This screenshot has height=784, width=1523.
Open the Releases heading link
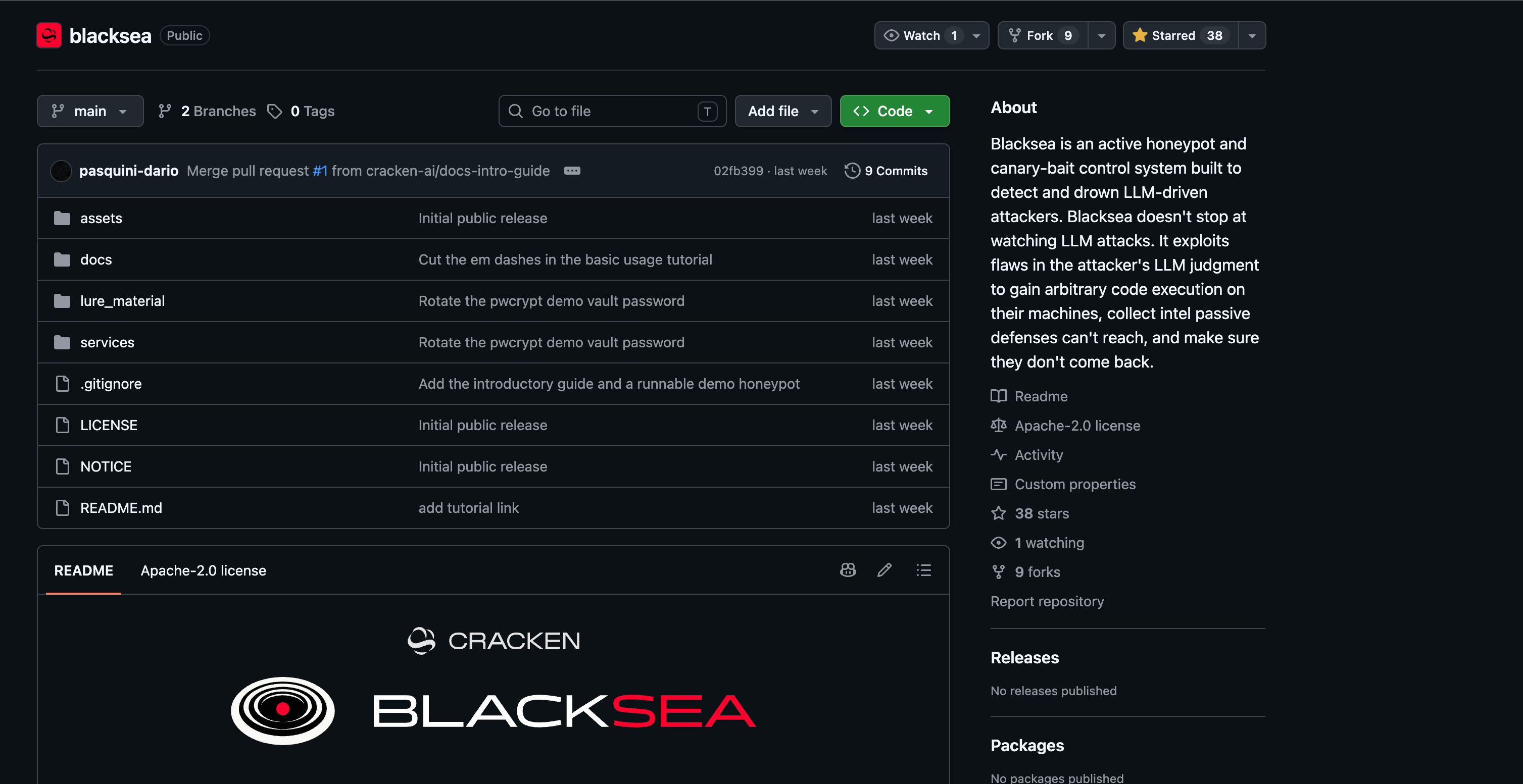tap(1024, 658)
